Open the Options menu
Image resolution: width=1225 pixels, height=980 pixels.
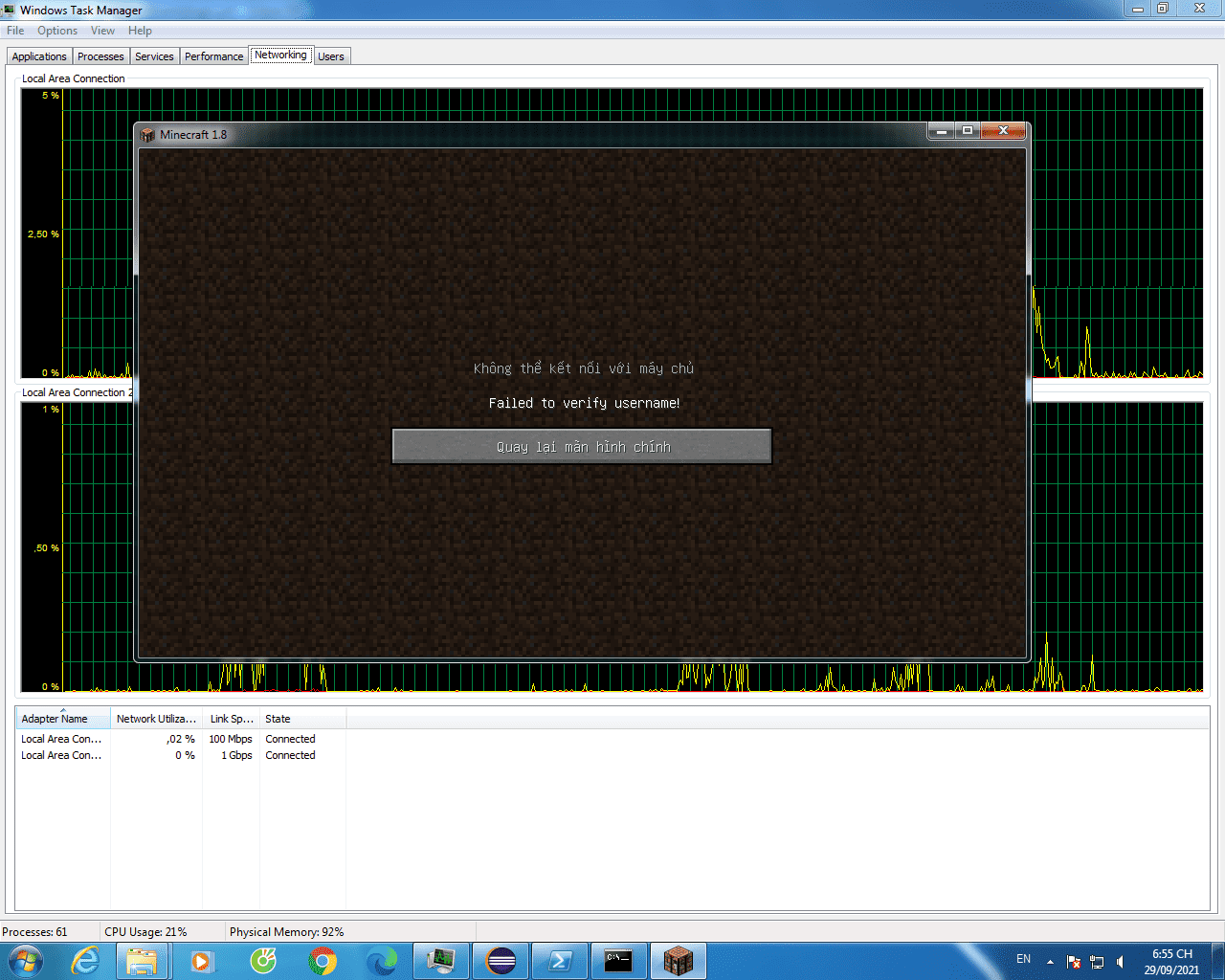(x=57, y=31)
